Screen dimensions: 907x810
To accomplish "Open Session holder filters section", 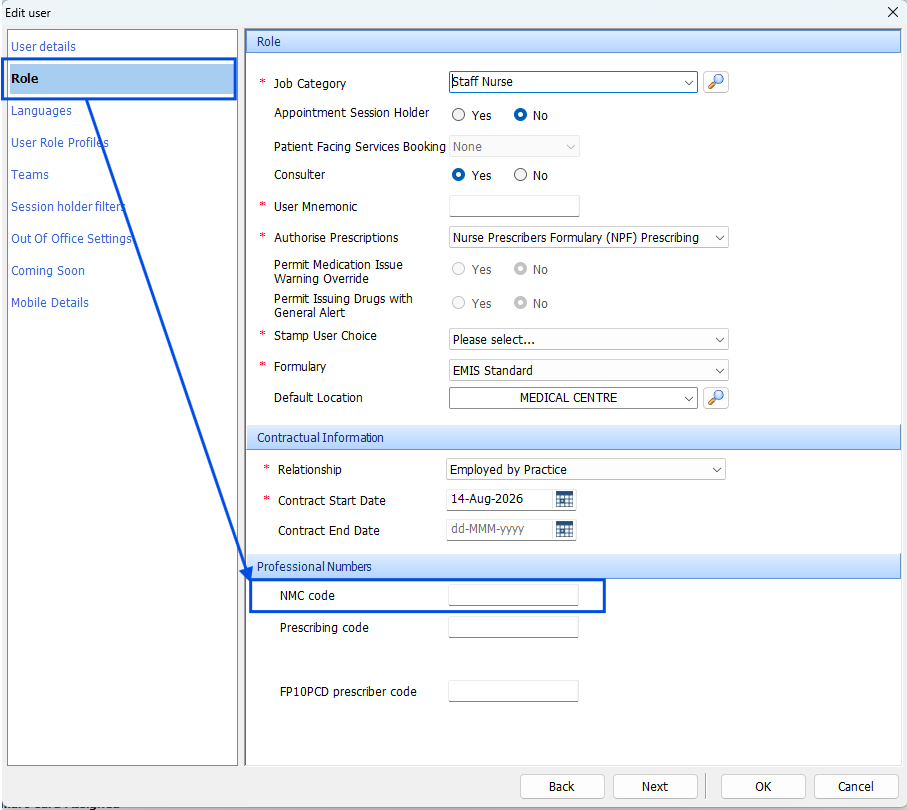I will pos(68,207).
